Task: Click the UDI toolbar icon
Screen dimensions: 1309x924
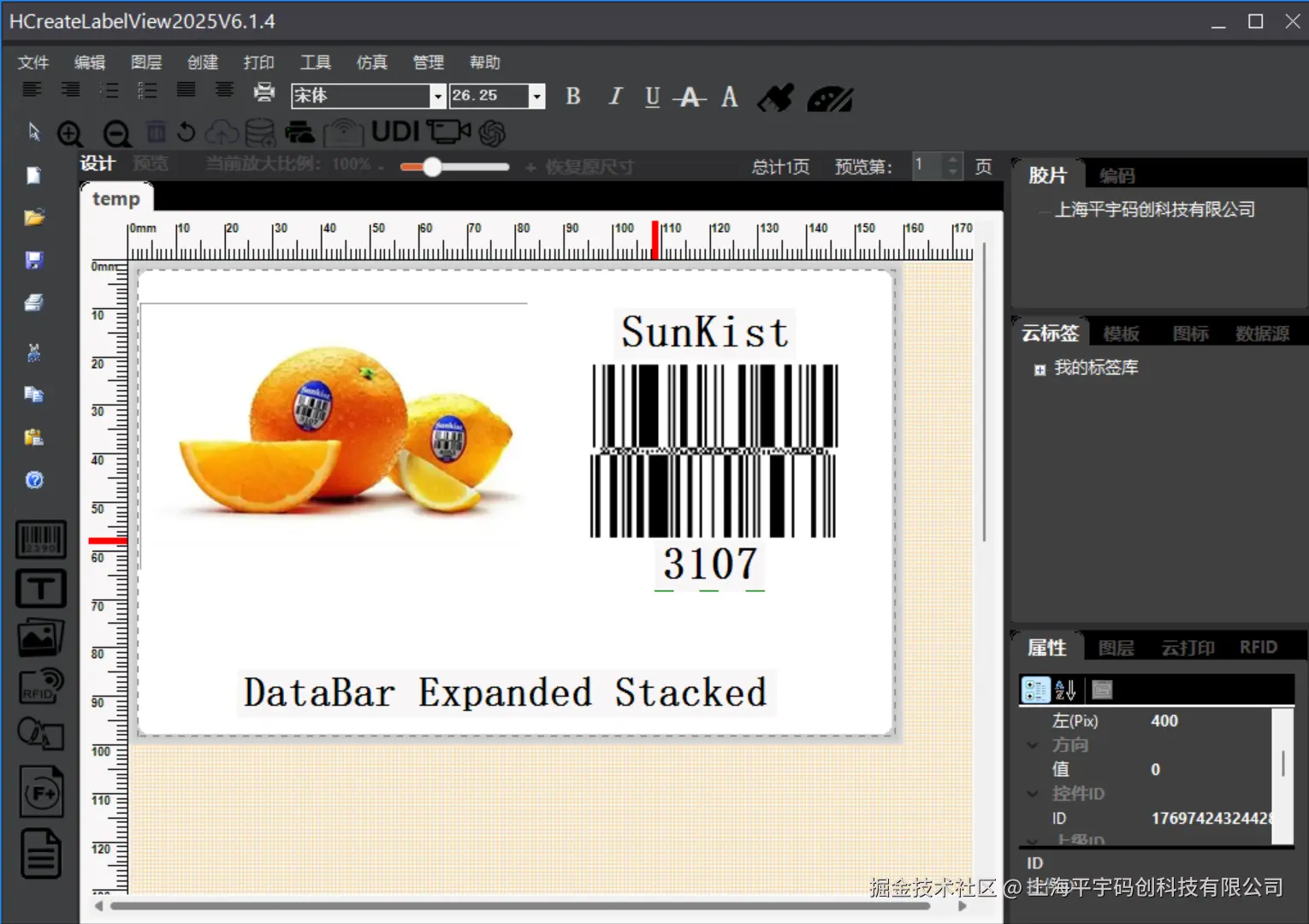Action: click(x=396, y=131)
